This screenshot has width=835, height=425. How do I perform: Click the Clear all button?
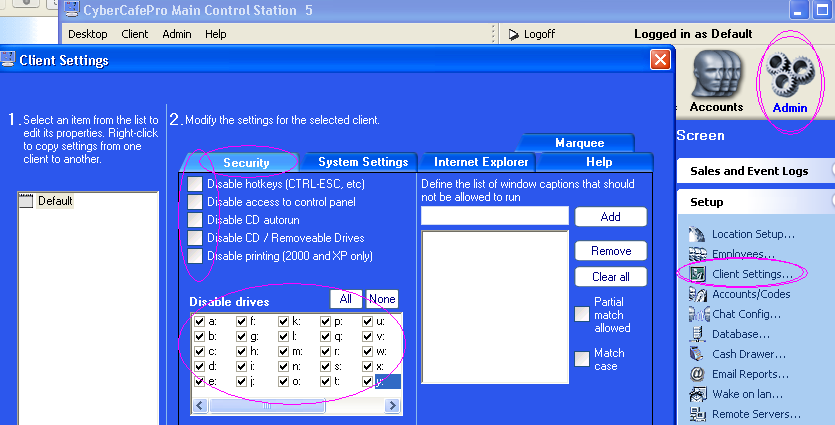[610, 277]
